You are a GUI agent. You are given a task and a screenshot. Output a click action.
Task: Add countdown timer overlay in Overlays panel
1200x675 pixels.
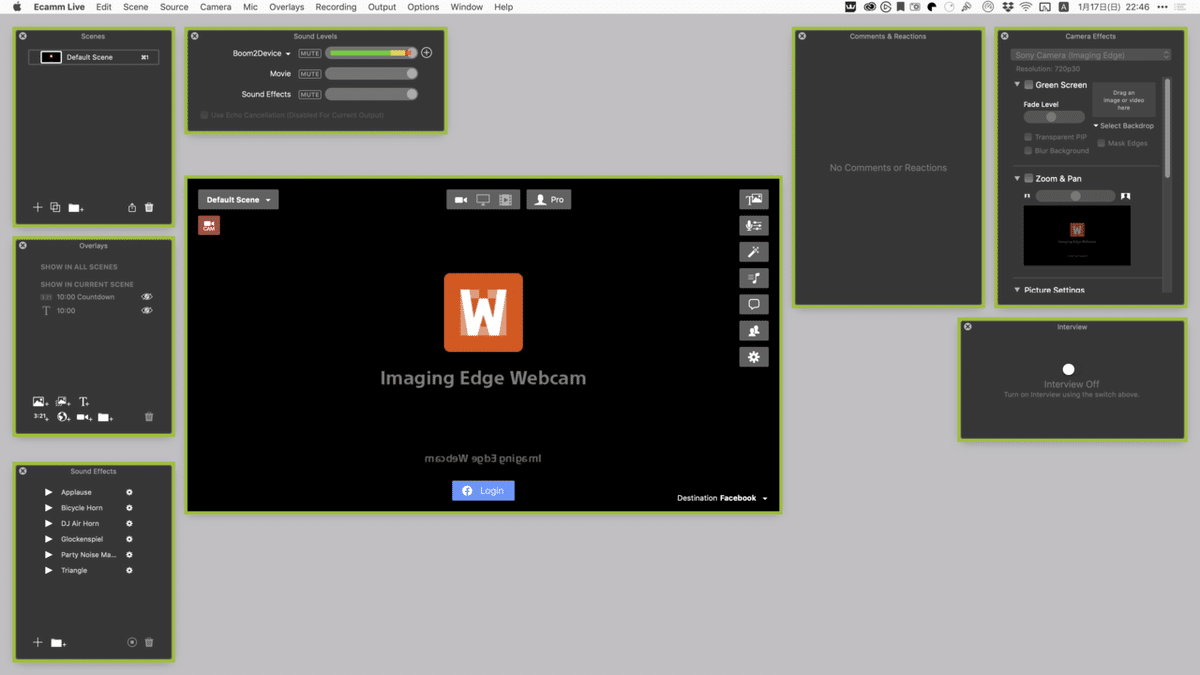[40, 416]
